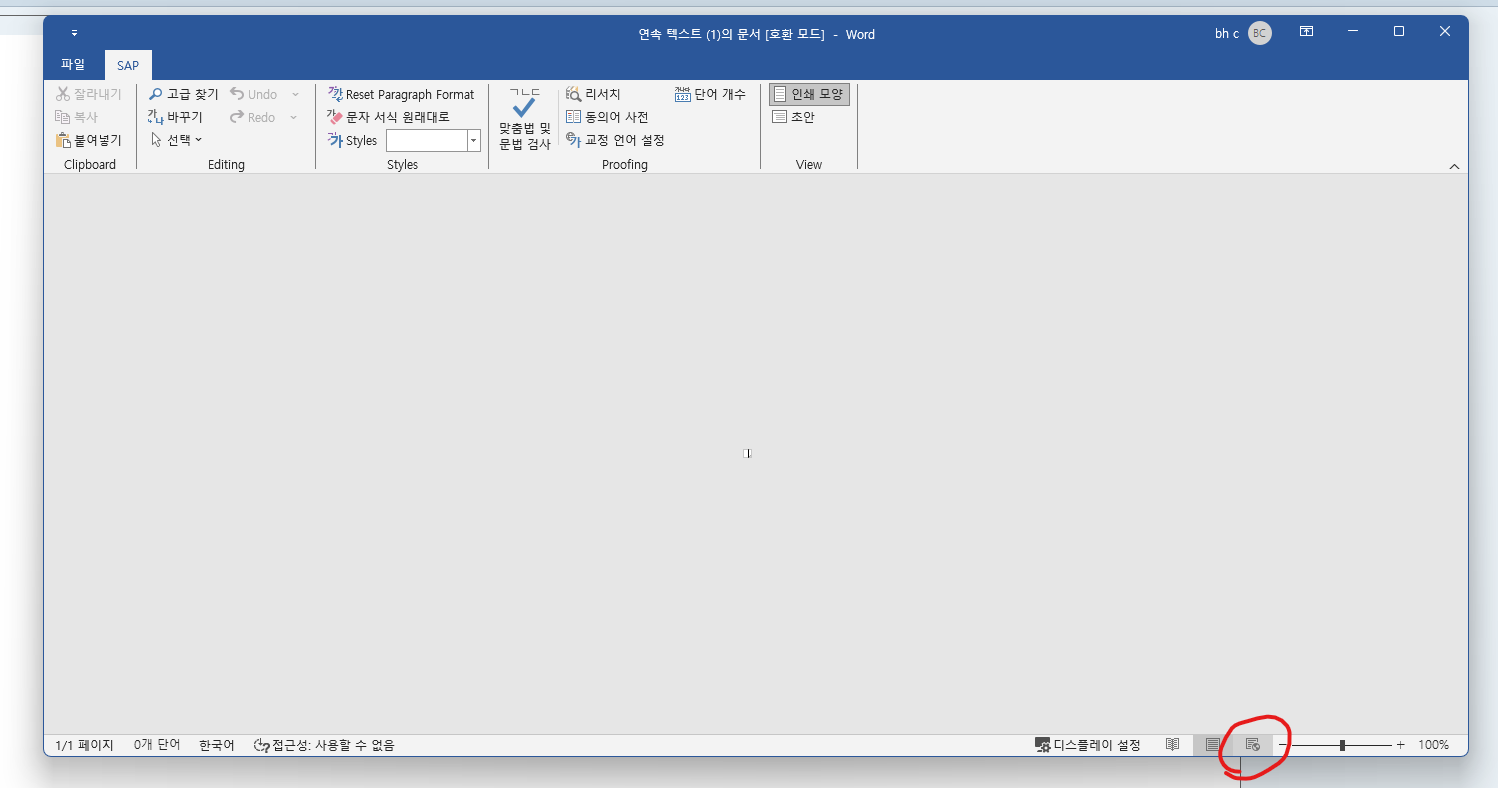
Task: Open 디스플레이 설정 in the status bar
Action: [x=1088, y=745]
